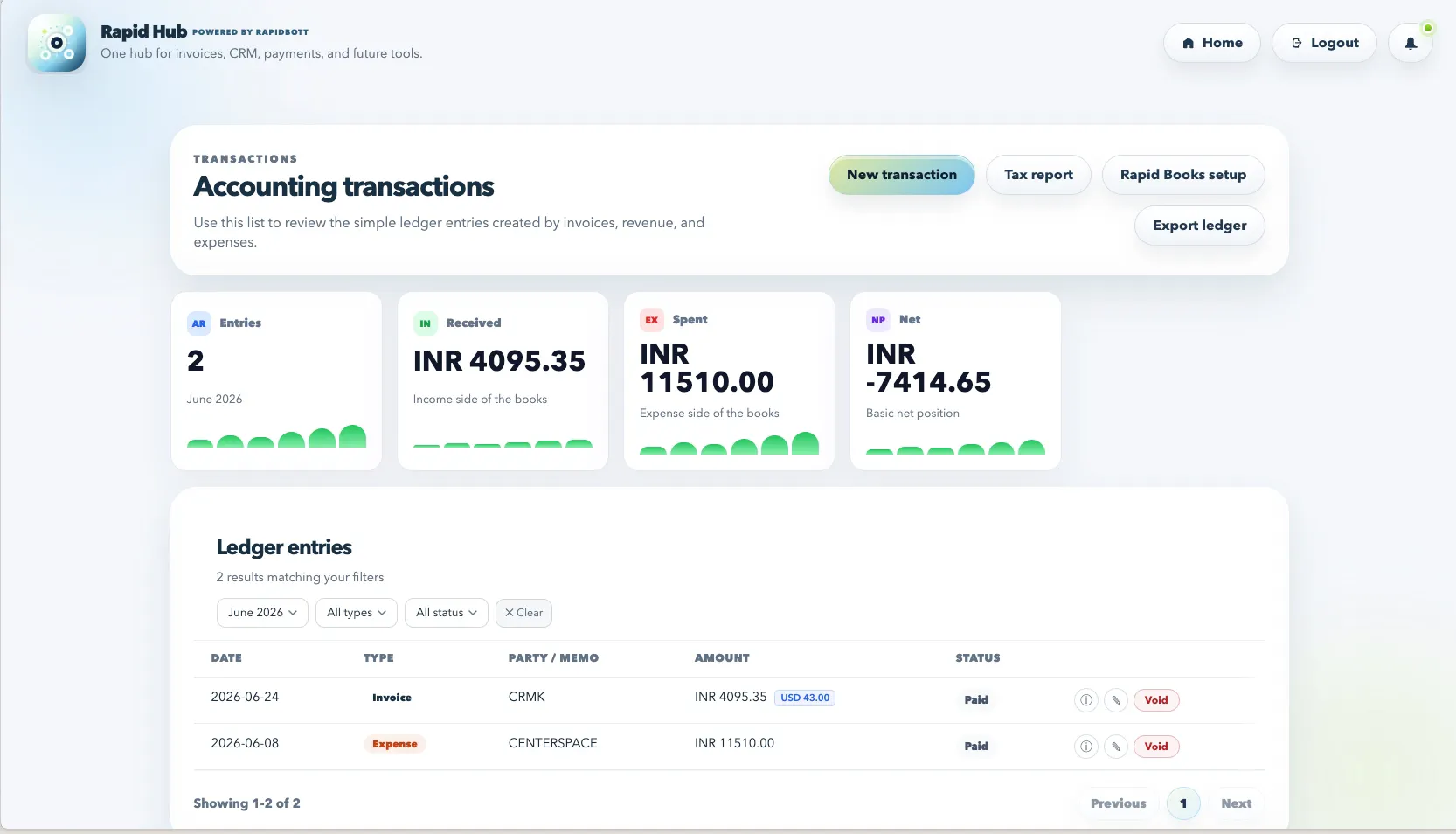The image size is (1456, 834).
Task: Click the STATUS column header
Action: [x=978, y=657]
